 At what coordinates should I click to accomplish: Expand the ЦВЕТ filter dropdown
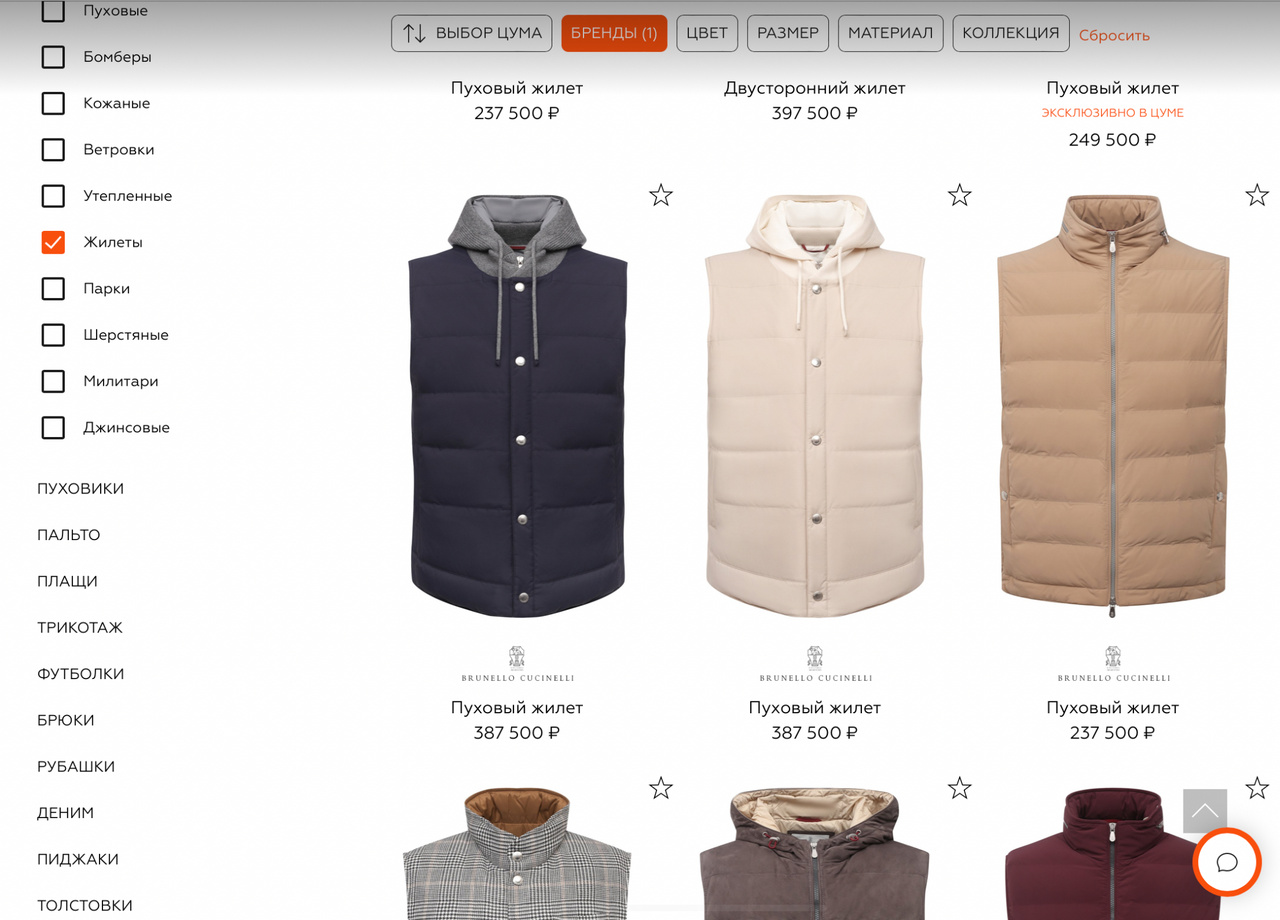pos(707,33)
